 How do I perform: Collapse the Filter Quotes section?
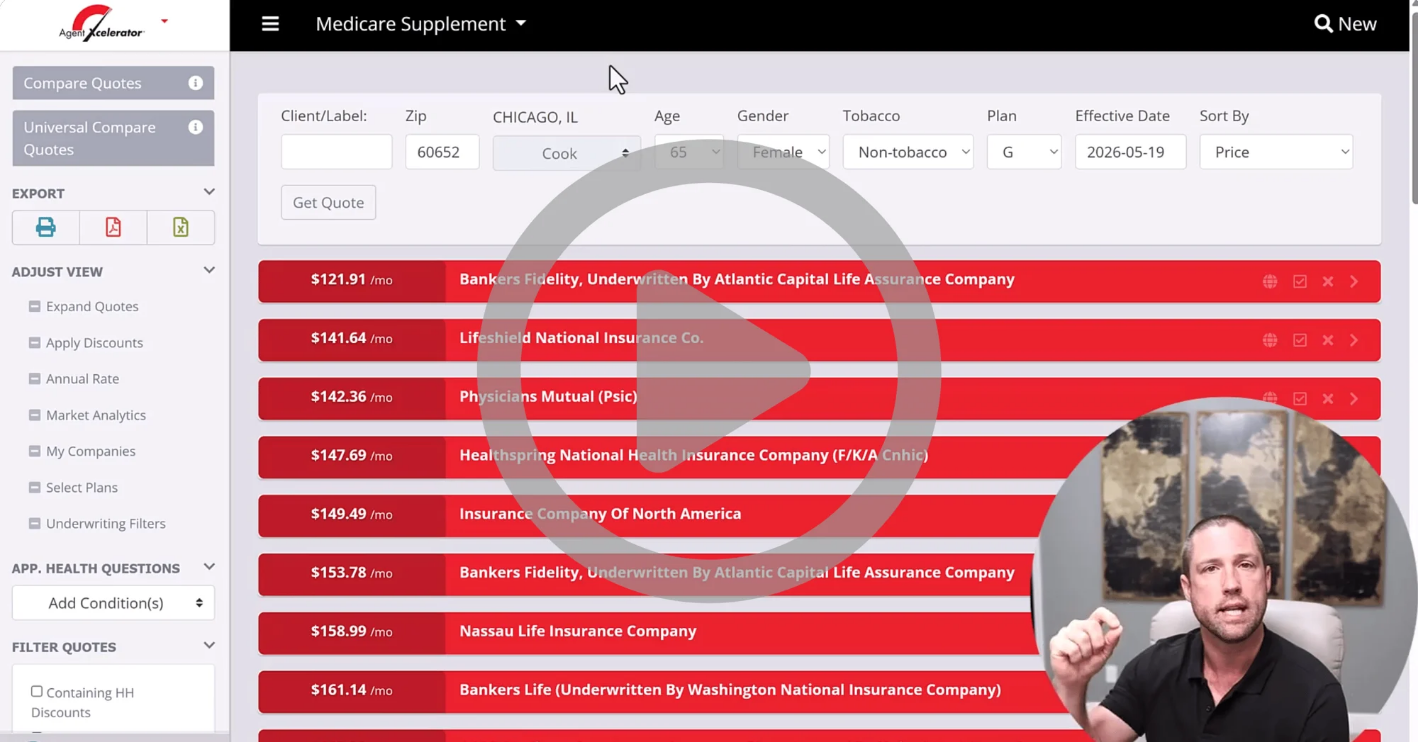coord(209,646)
